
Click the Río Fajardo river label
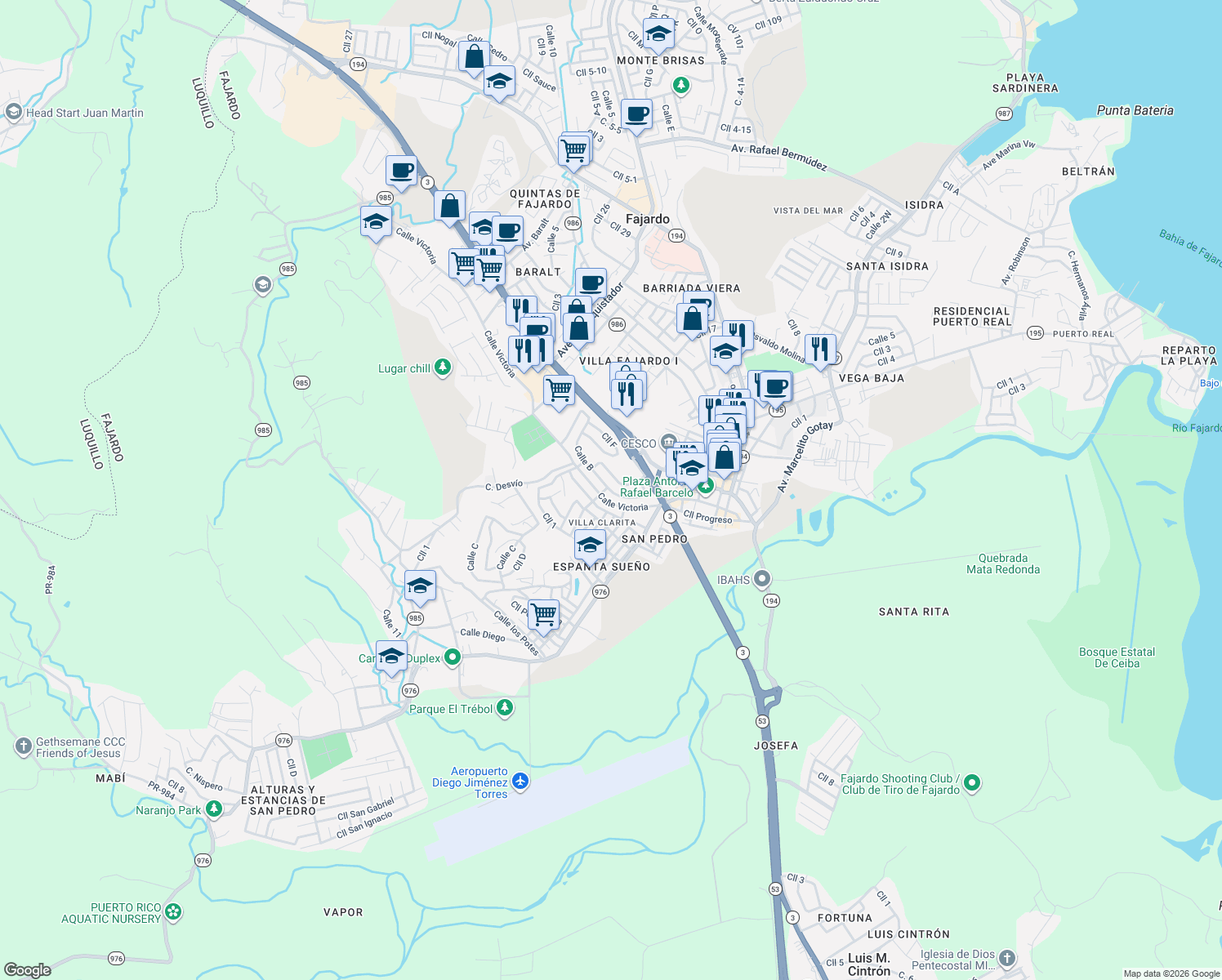click(1197, 428)
